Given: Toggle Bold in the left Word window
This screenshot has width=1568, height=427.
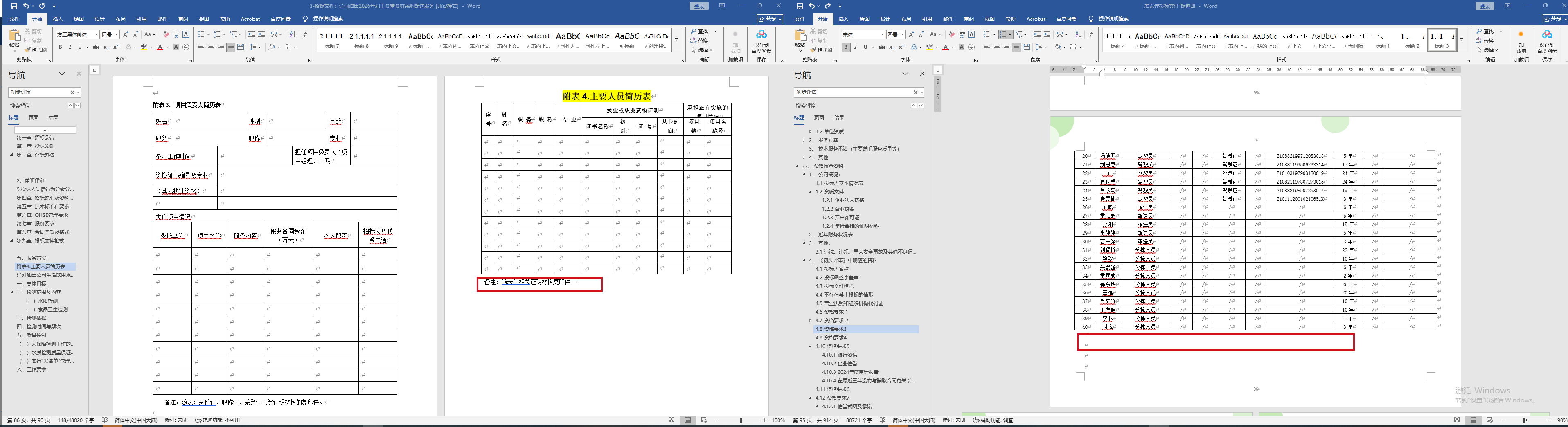Looking at the screenshot, I should click(60, 47).
